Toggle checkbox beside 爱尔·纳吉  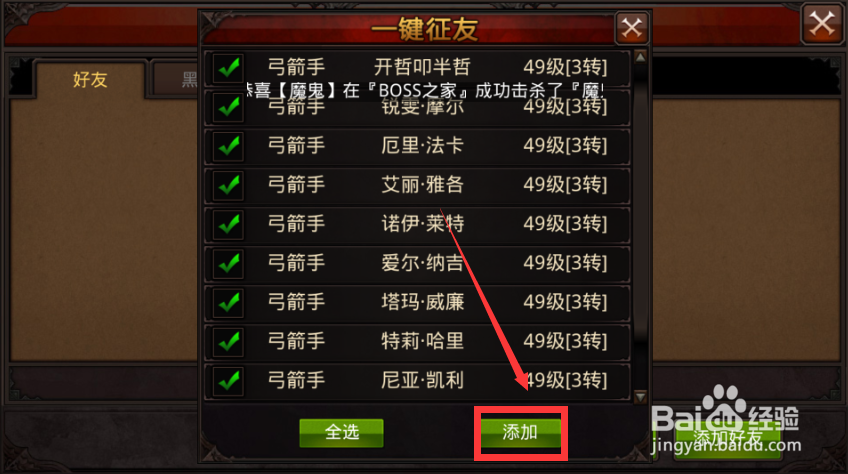click(228, 264)
